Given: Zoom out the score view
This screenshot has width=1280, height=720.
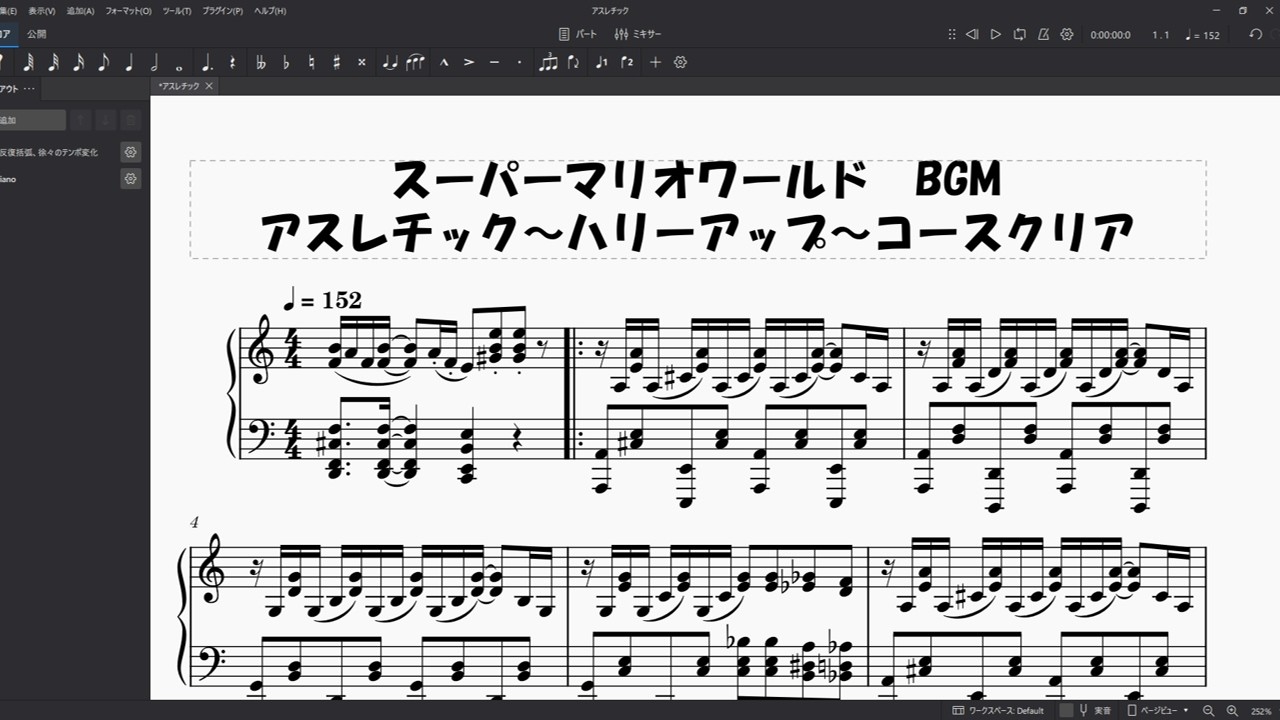Looking at the screenshot, I should click(1208, 710).
